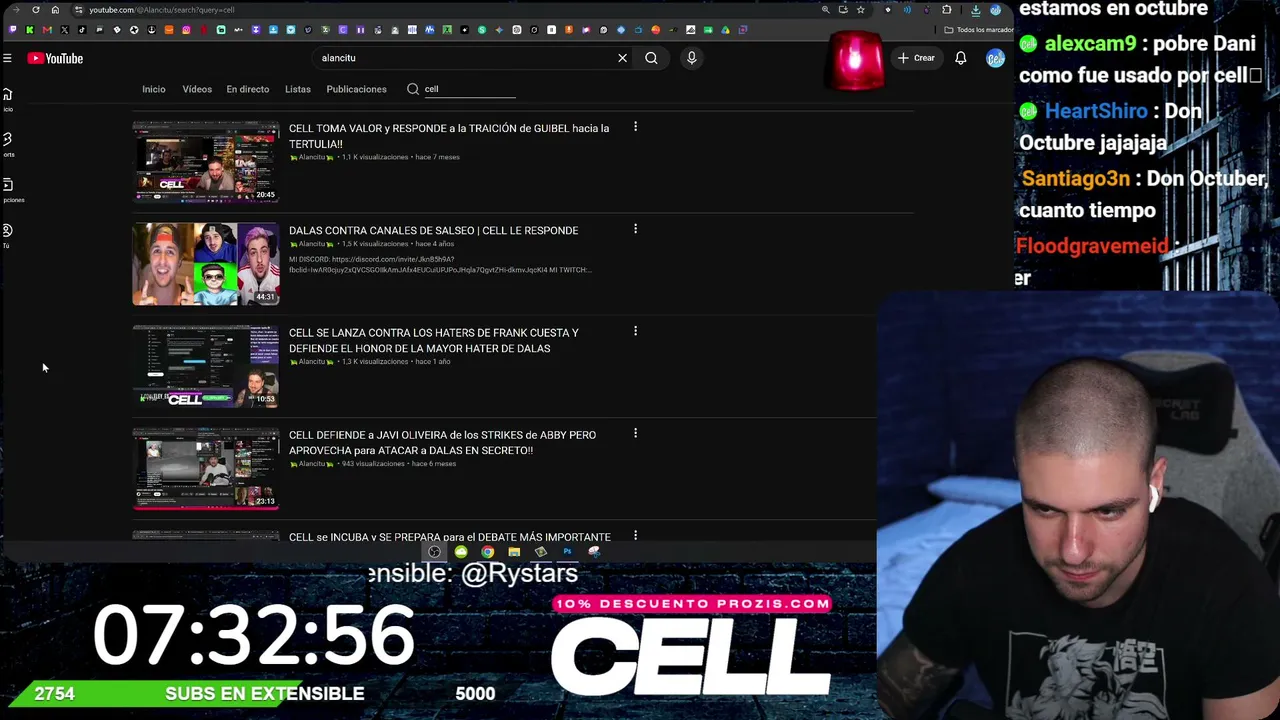Viewport: 1280px width, 720px height.
Task: Click the browser address bar URL
Action: pyautogui.click(x=162, y=10)
